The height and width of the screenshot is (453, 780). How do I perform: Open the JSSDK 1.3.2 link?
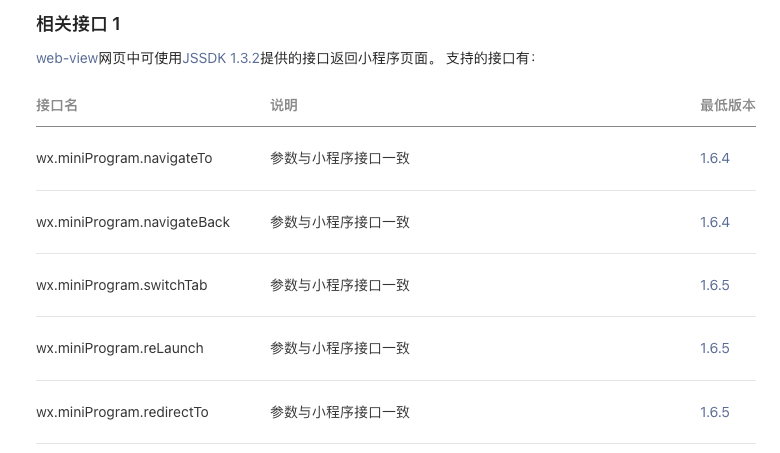coord(220,58)
